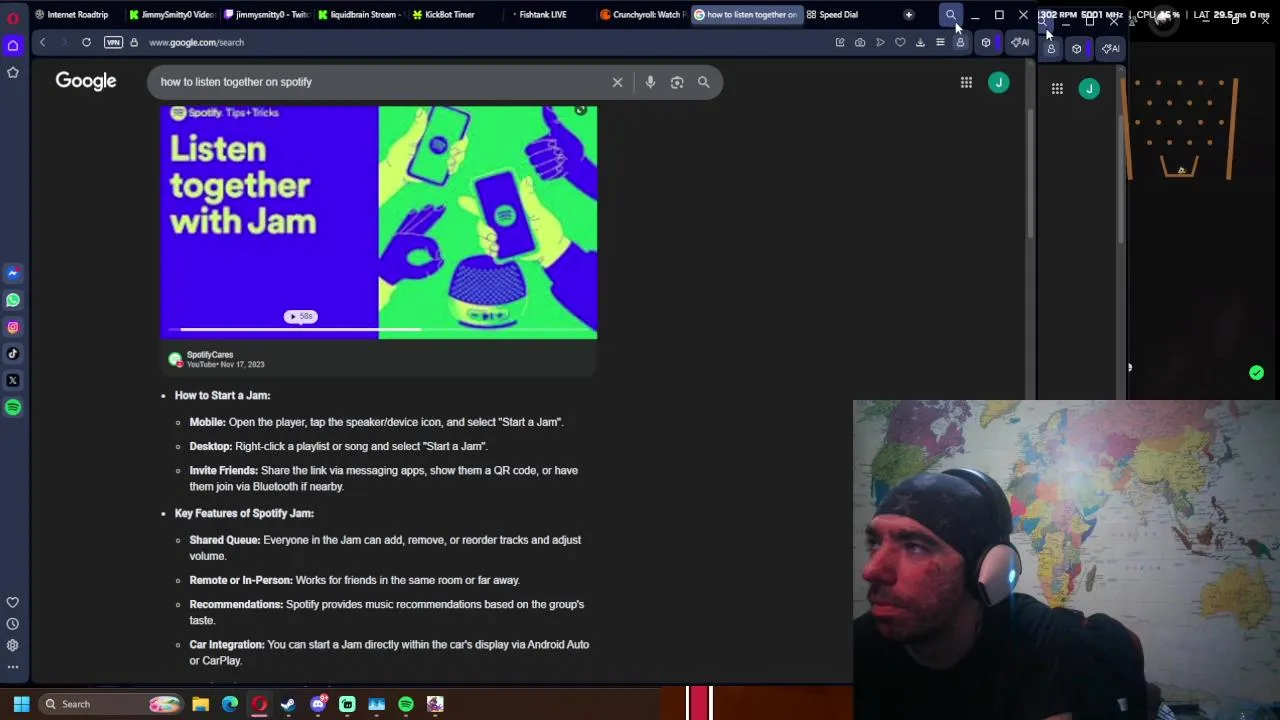Open the downloads icon in the address bar
This screenshot has height=720, width=1280.
pyautogui.click(x=920, y=42)
